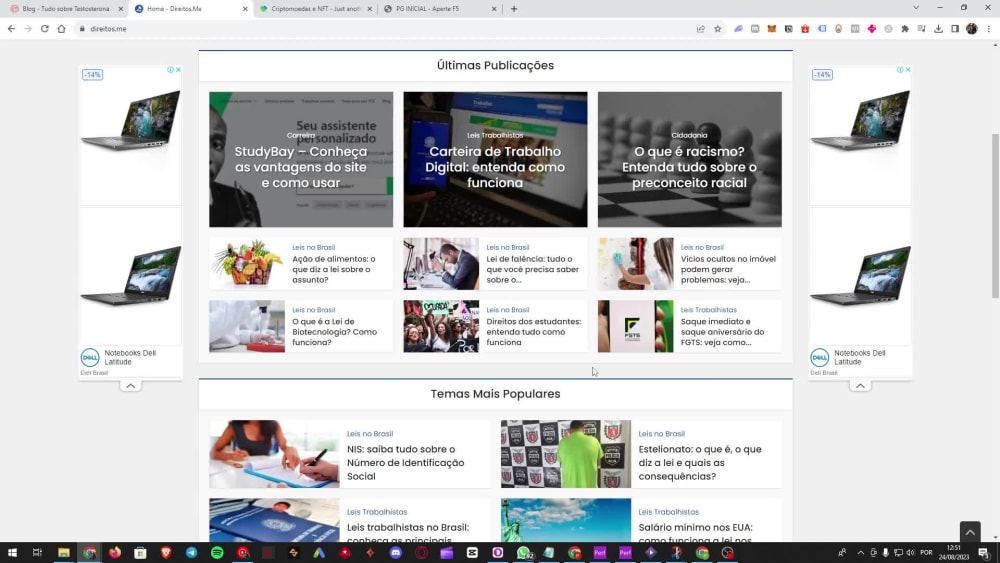
Task: Collapse the right Dell ad with chevron
Action: (860, 386)
